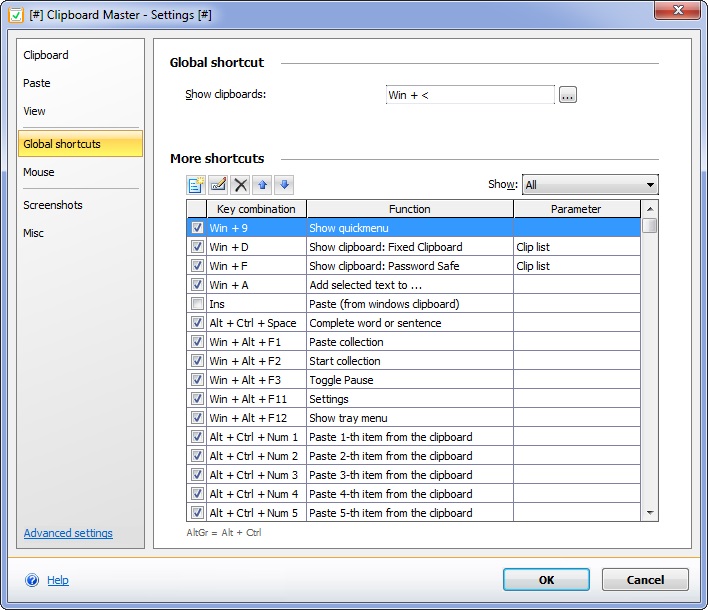Image resolution: width=708 pixels, height=610 pixels.
Task: Click the ellipsis button beside Show clipboards
Action: point(568,95)
